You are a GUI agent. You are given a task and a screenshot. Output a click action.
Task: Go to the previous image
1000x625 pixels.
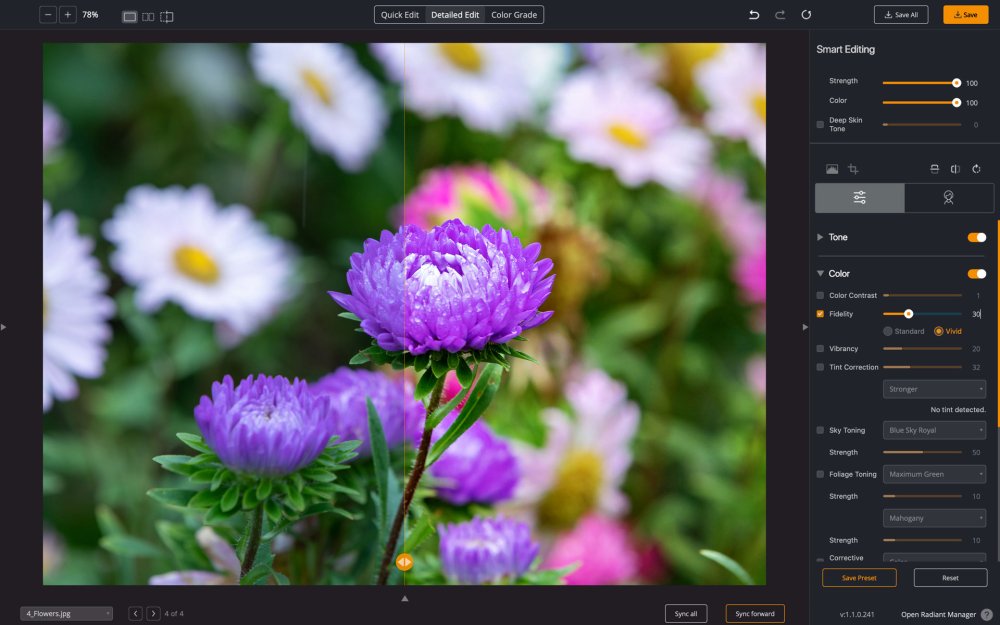click(x=135, y=614)
